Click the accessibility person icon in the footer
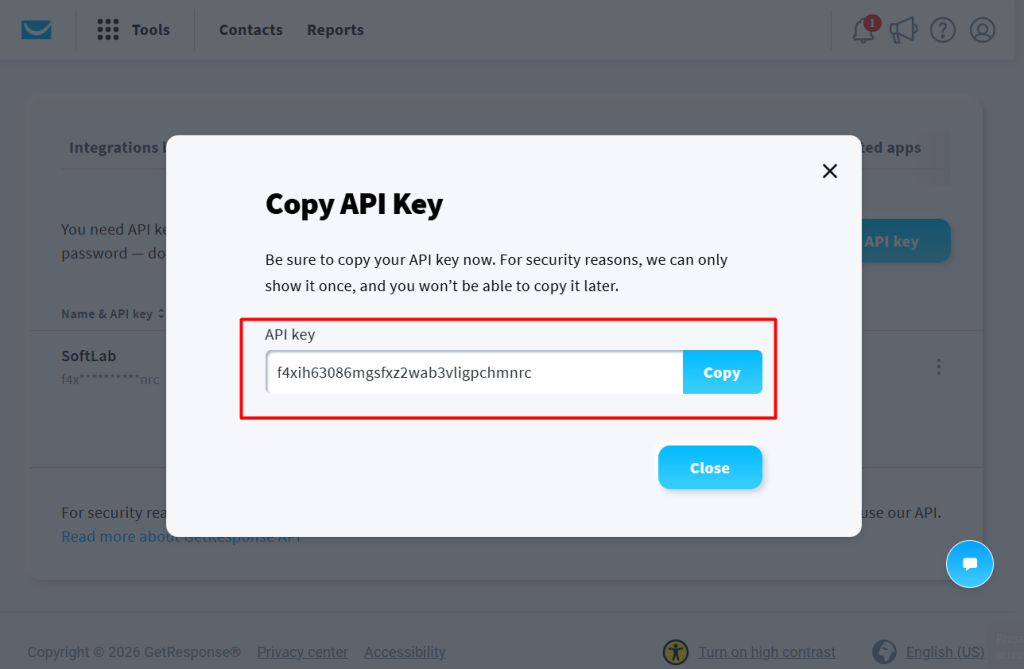The height and width of the screenshot is (669, 1024). pyautogui.click(x=675, y=652)
